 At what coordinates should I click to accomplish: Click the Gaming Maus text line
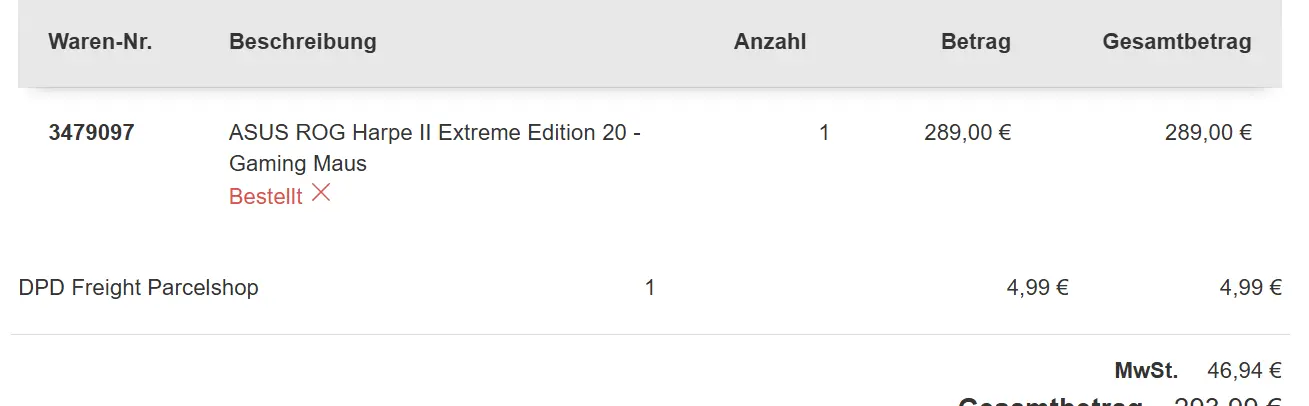pos(298,164)
